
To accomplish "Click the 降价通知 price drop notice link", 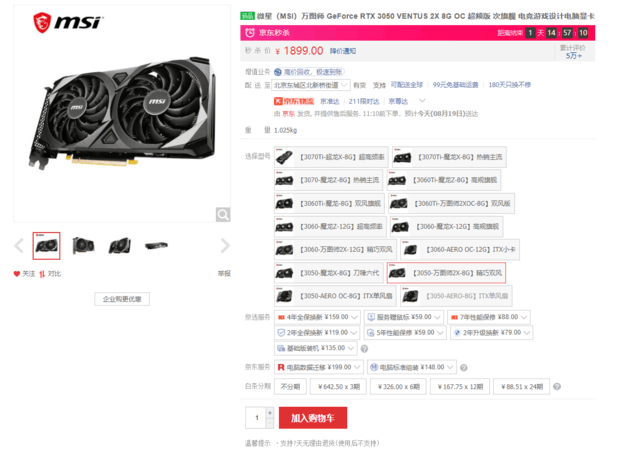I will tap(343, 51).
